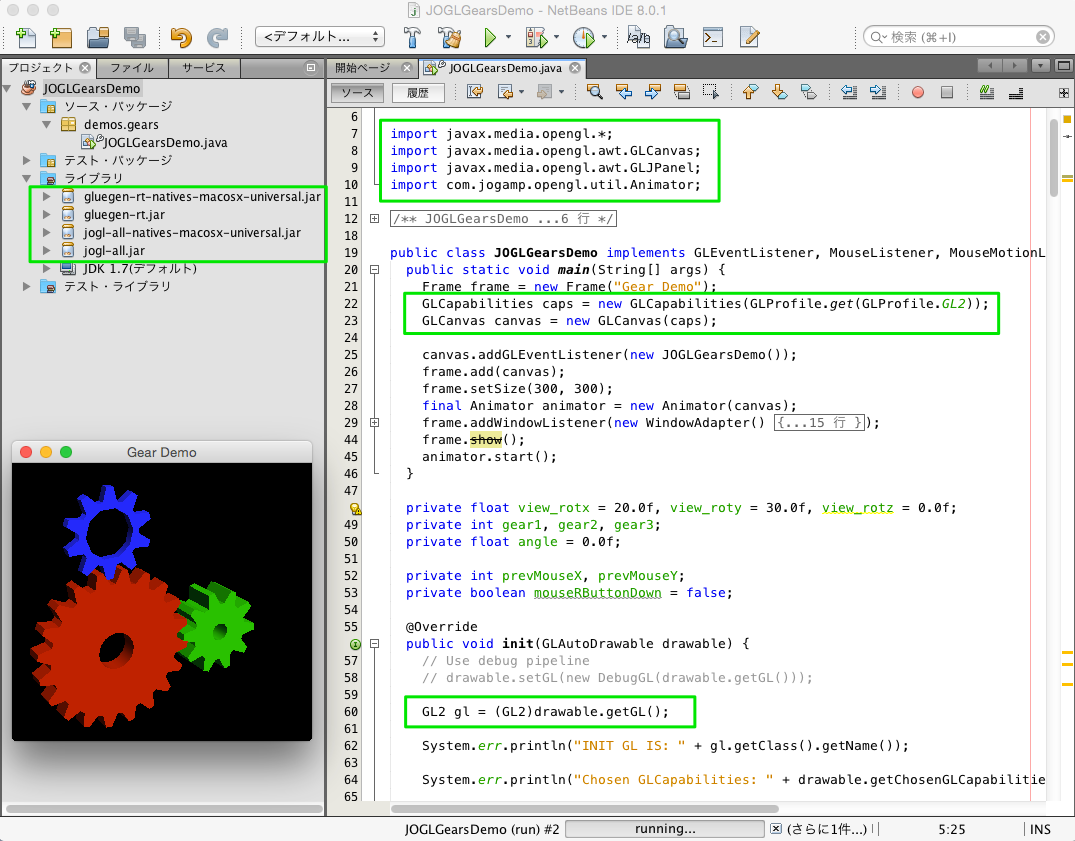Jump to Previous Bookmark icon
1075x841 pixels.
(751, 92)
